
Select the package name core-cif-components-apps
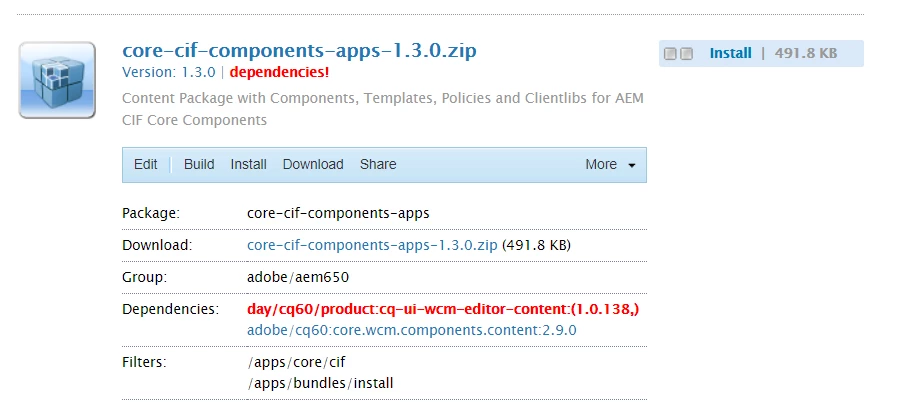[338, 214]
